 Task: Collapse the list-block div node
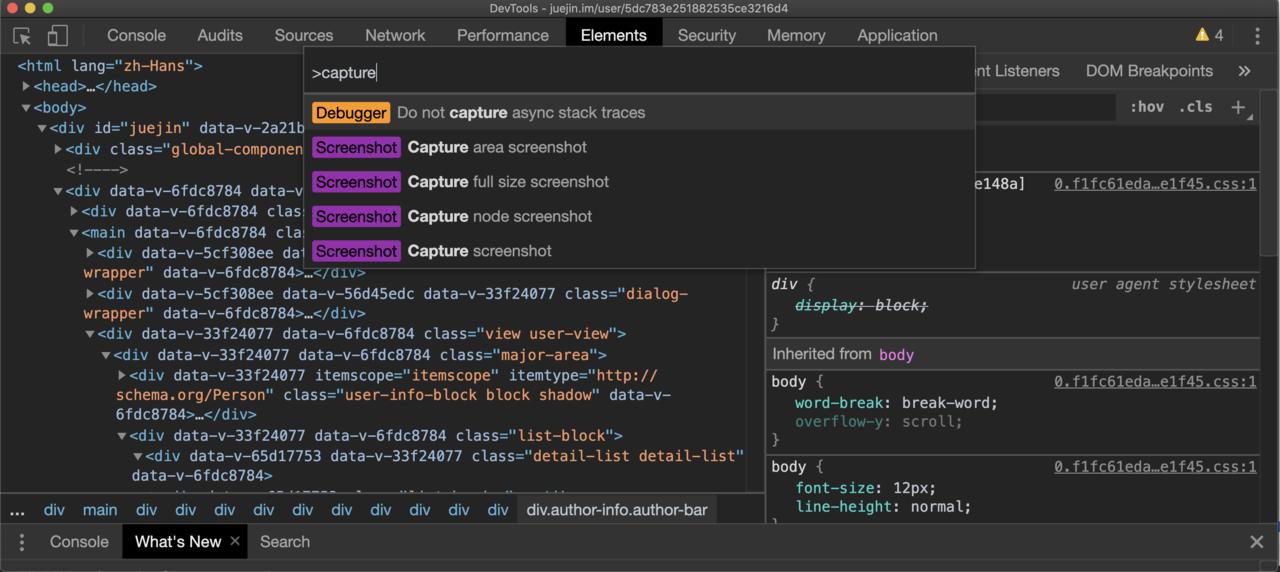pyautogui.click(x=122, y=436)
